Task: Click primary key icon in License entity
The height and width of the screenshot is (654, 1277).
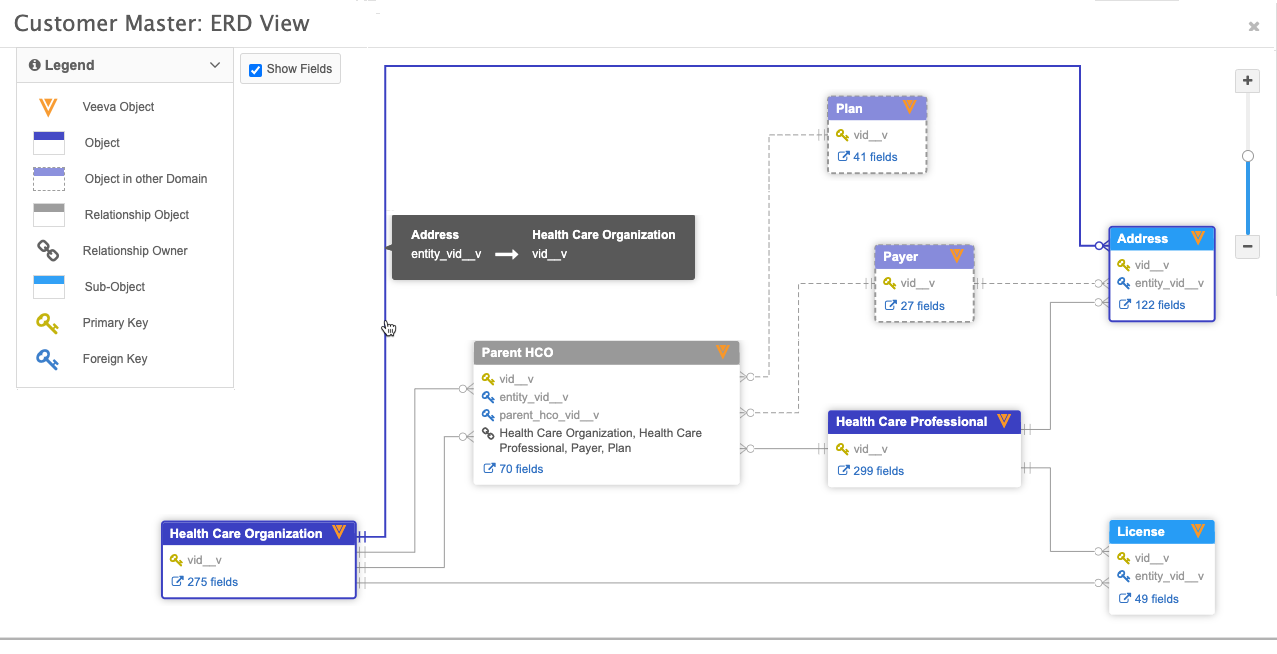Action: (1124, 558)
